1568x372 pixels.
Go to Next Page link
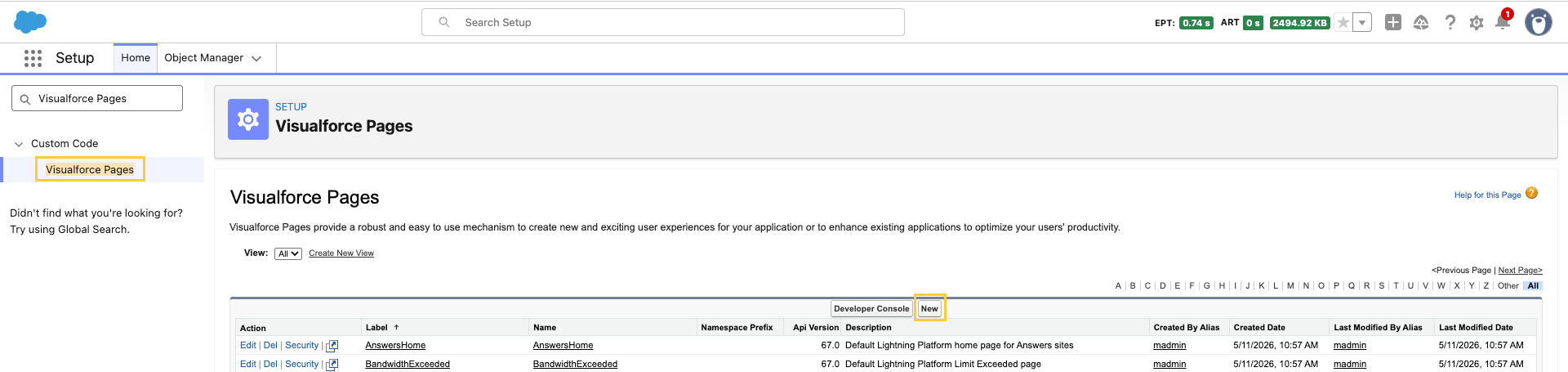pyautogui.click(x=1521, y=270)
